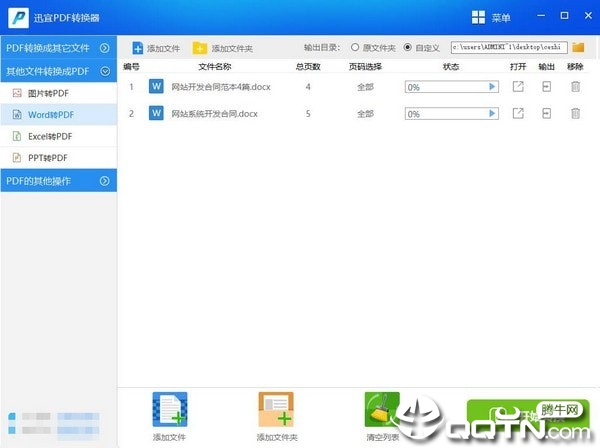Remove 网站开发合同范本4篇.docx using trash icon
600x448 pixels.
(x=575, y=86)
